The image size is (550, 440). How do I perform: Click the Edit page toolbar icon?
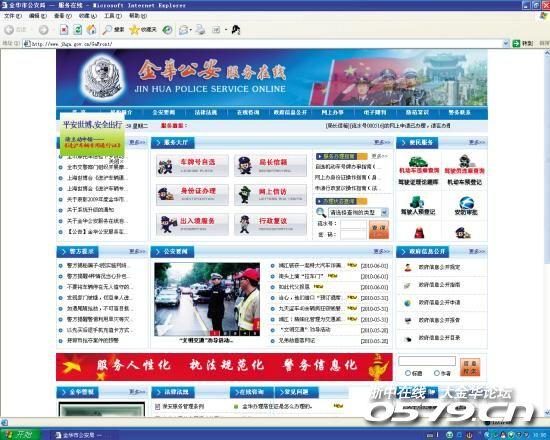click(216, 30)
